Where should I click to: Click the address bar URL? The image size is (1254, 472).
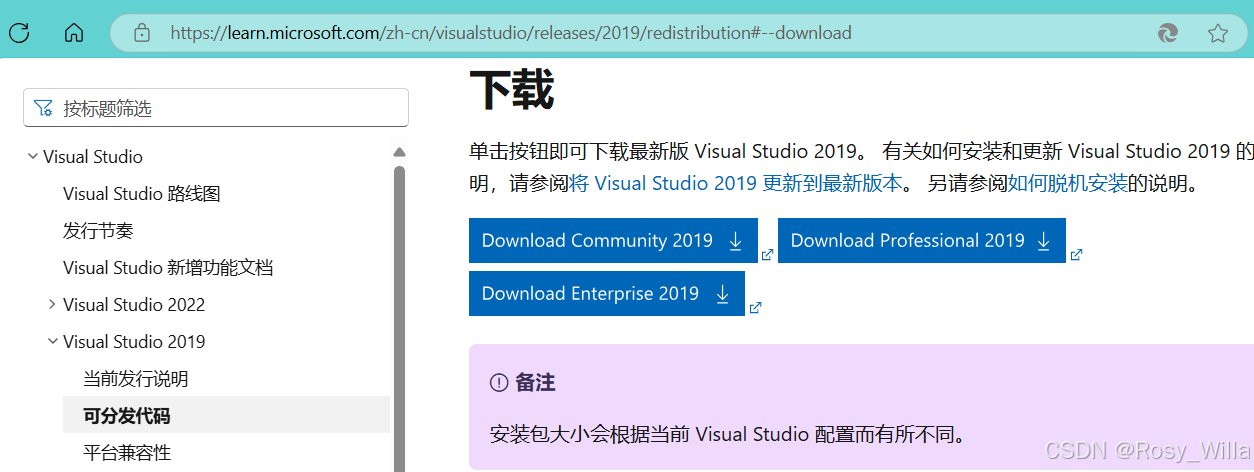click(511, 33)
